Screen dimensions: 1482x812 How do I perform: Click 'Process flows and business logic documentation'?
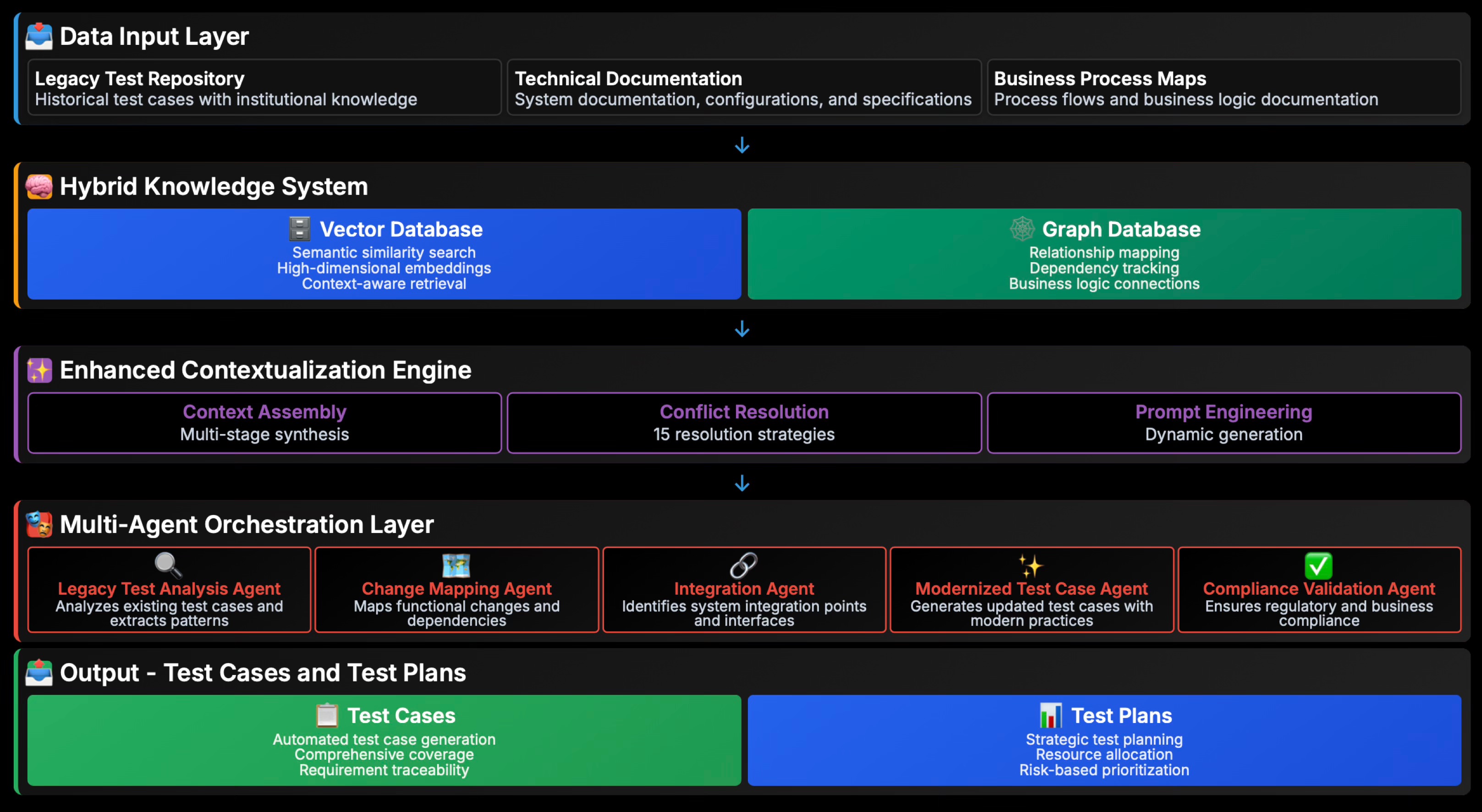[1186, 99]
